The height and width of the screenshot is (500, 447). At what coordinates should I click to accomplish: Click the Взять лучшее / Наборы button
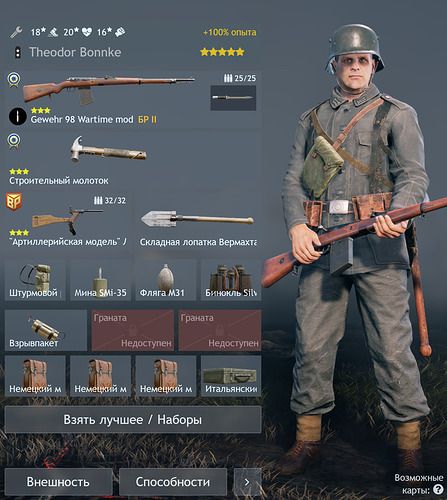(x=133, y=420)
